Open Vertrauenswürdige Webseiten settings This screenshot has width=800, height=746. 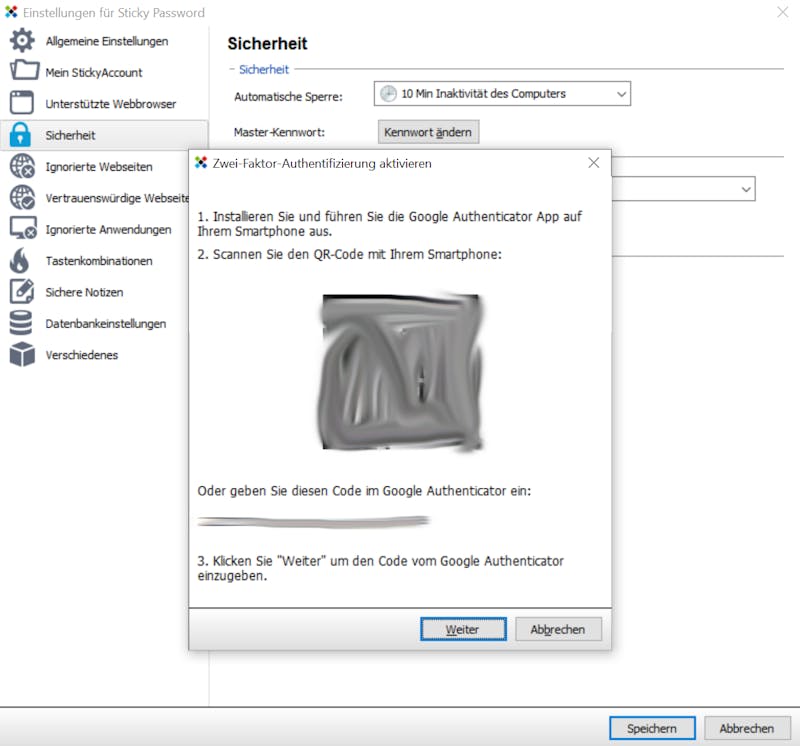pyautogui.click(x=117, y=198)
